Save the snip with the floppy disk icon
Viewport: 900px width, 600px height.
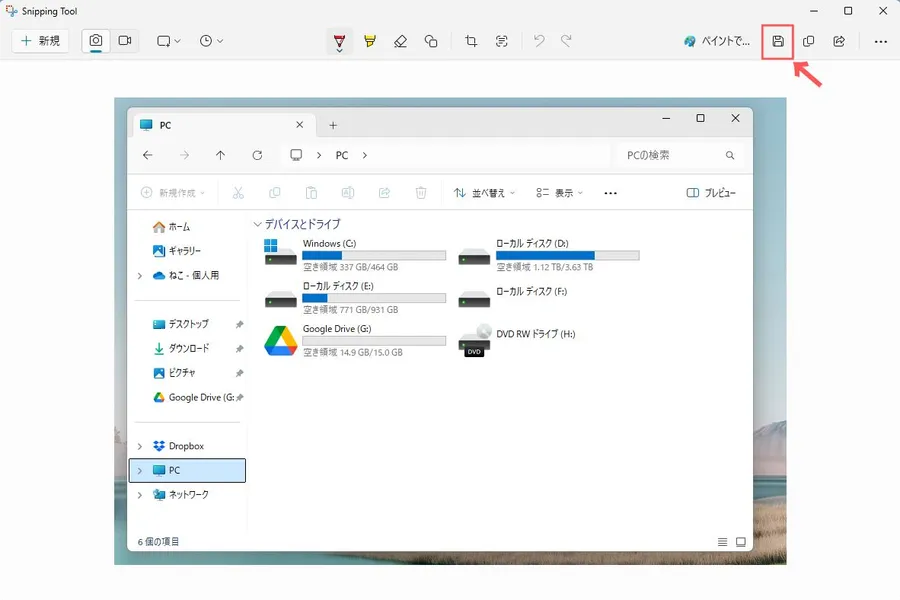pyautogui.click(x=778, y=41)
